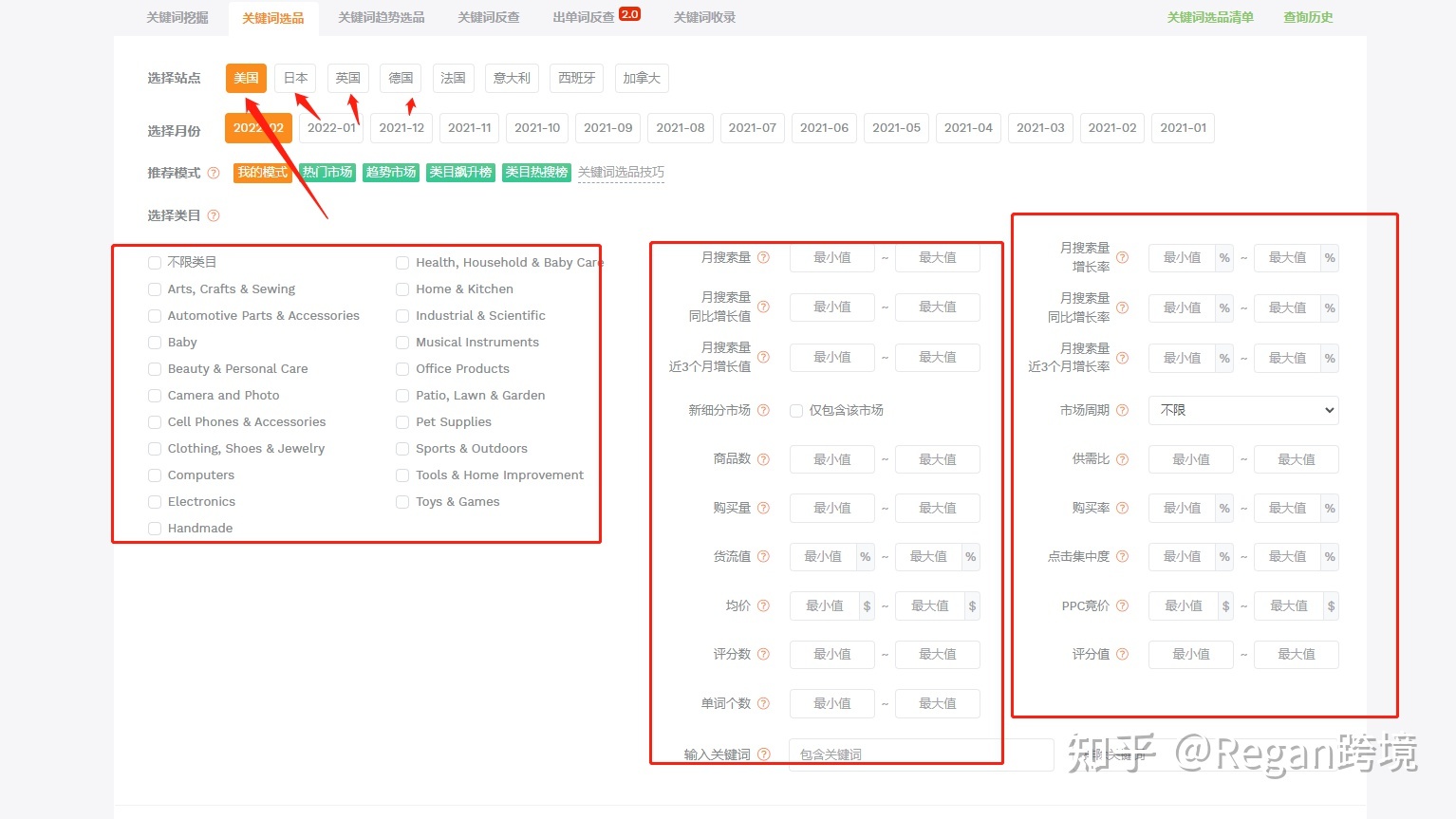
Task: Click help icon beside 推荐模式 label
Action: 214,173
